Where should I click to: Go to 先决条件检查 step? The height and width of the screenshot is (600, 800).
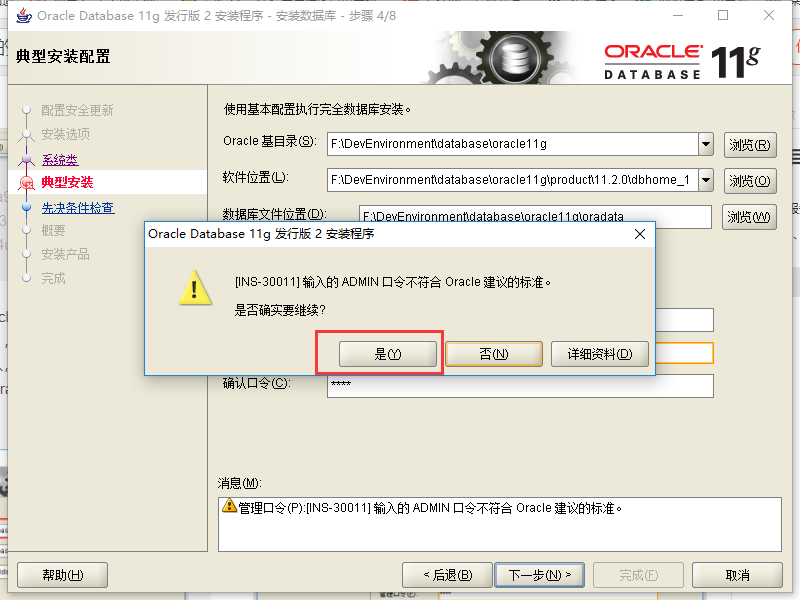coord(78,208)
